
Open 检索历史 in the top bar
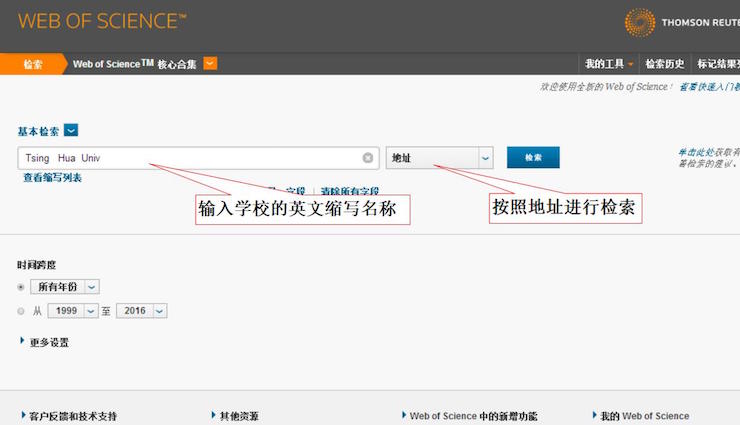tap(664, 64)
